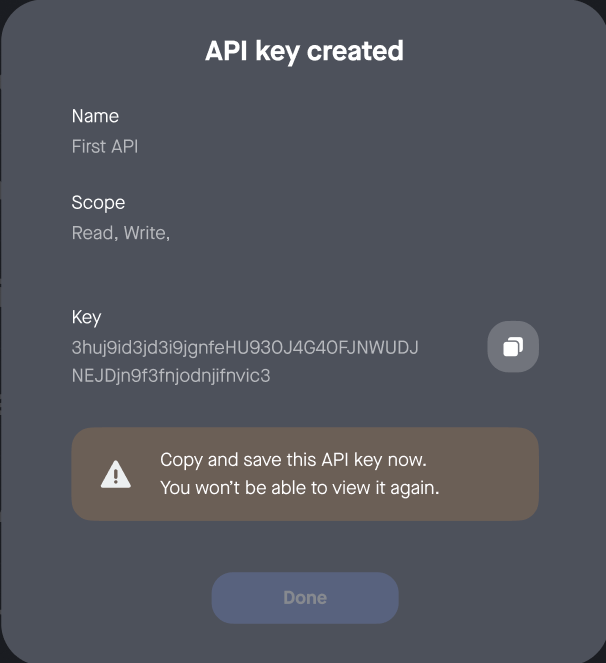Select the key line starting with NEJDjn9f3
Viewport: 606px width, 663px height.
171,376
